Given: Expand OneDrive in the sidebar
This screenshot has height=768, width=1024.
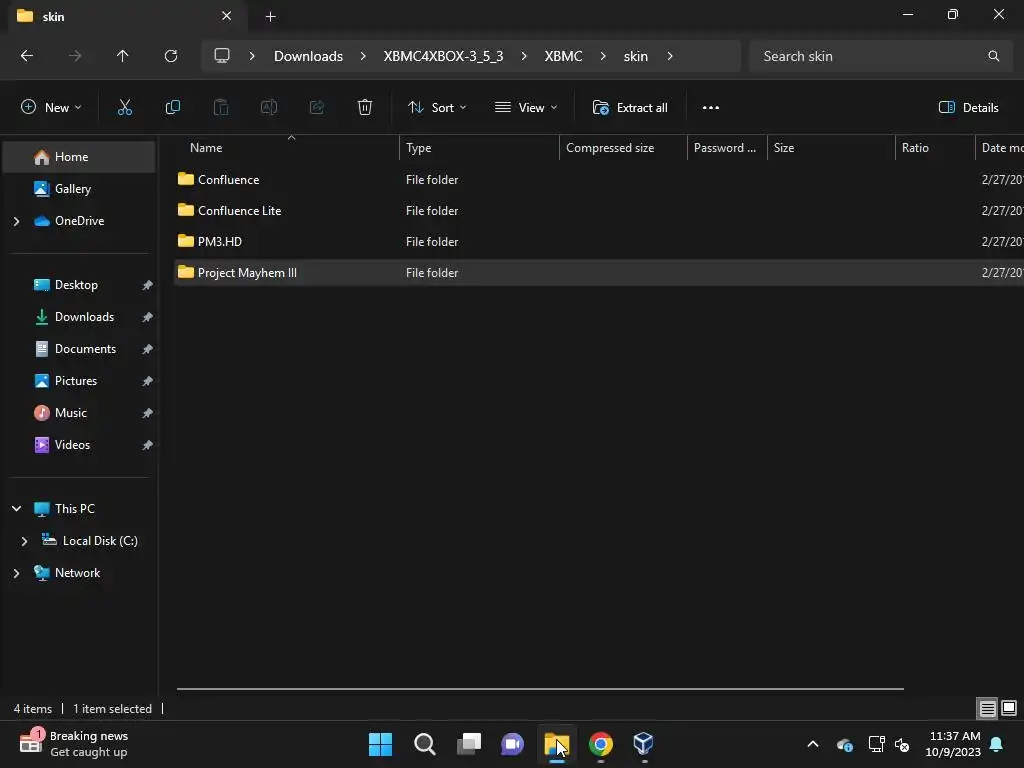Looking at the screenshot, I should coord(16,221).
